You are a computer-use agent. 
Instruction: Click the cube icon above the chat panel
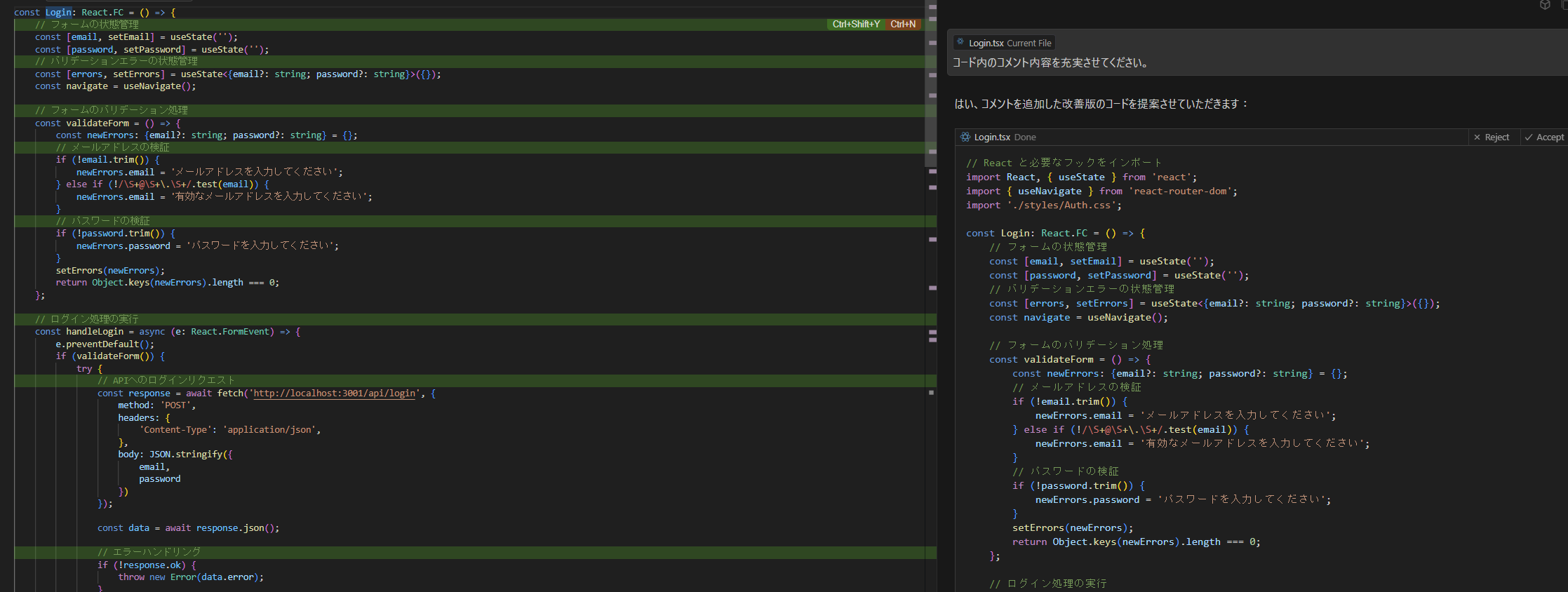point(1544,5)
